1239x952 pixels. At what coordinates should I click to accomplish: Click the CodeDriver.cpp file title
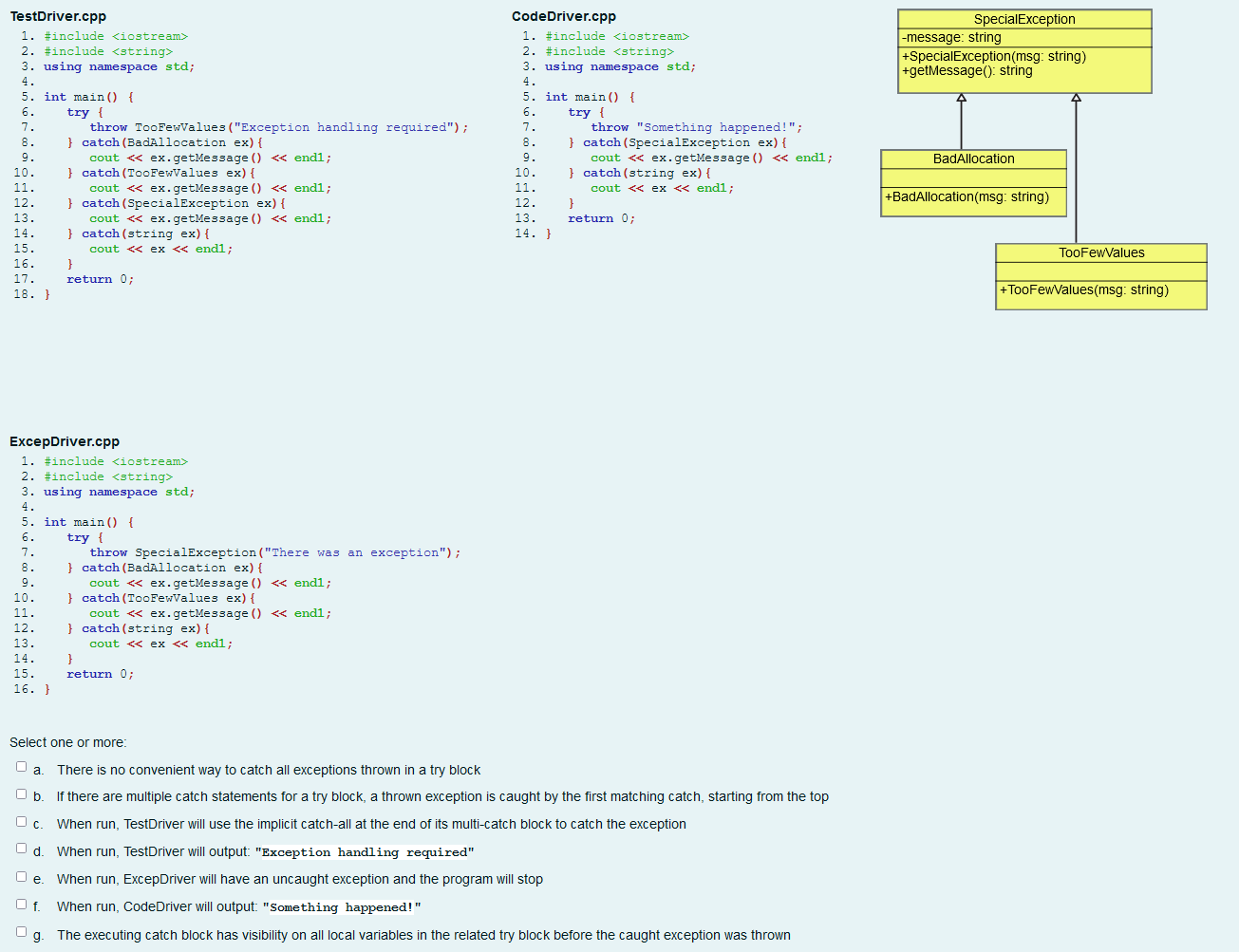[x=561, y=16]
